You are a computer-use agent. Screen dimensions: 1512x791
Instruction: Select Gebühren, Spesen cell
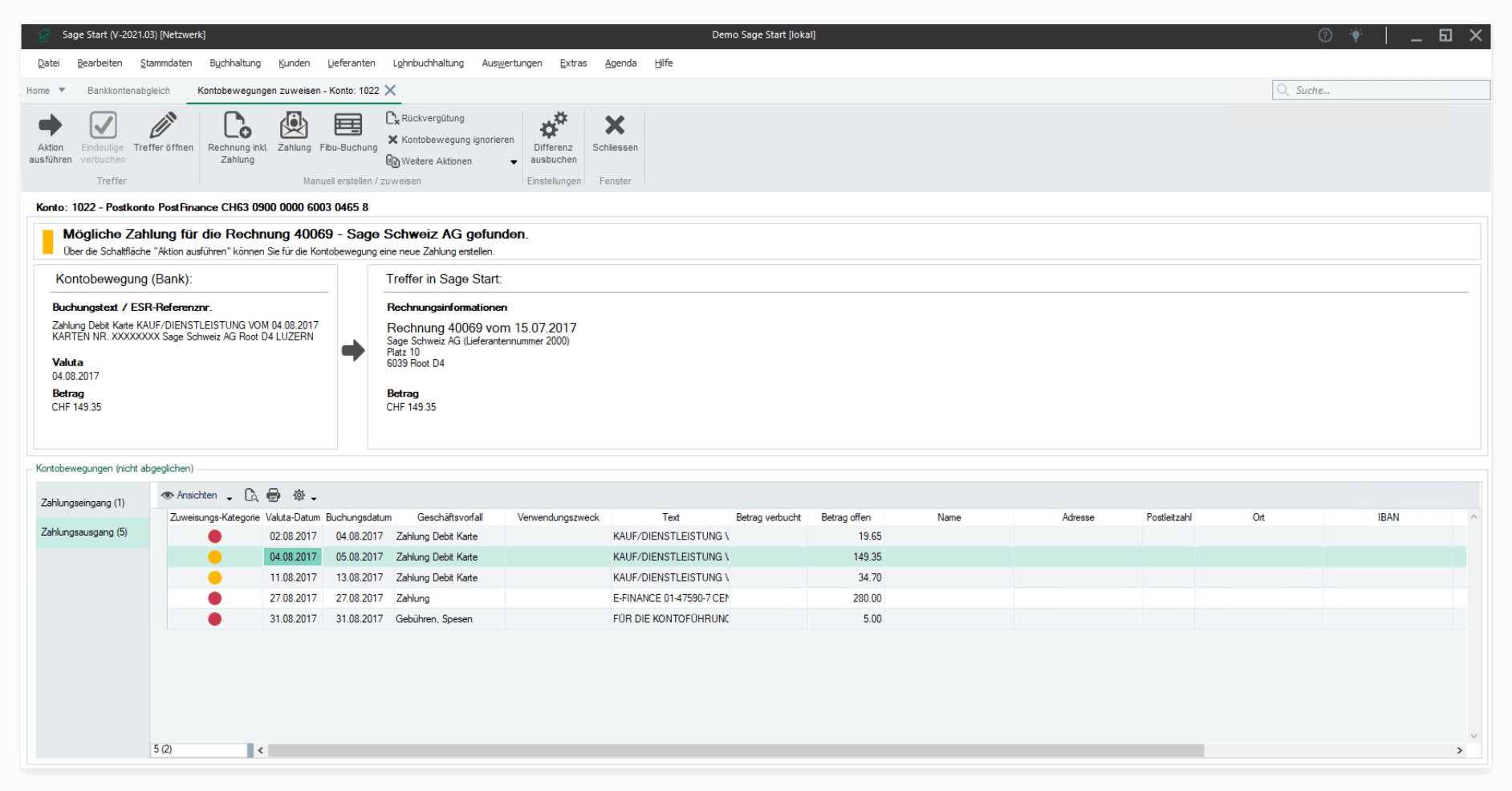coord(449,620)
